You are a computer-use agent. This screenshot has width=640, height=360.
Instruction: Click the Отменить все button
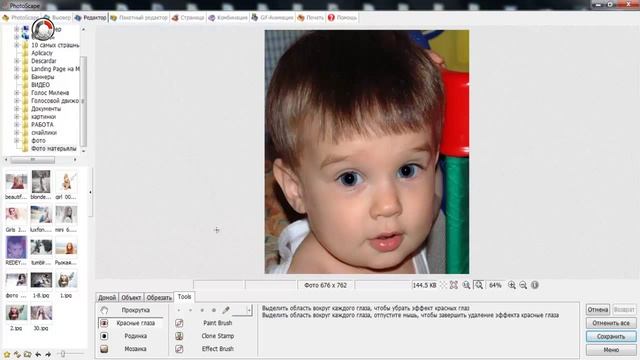[611, 323]
